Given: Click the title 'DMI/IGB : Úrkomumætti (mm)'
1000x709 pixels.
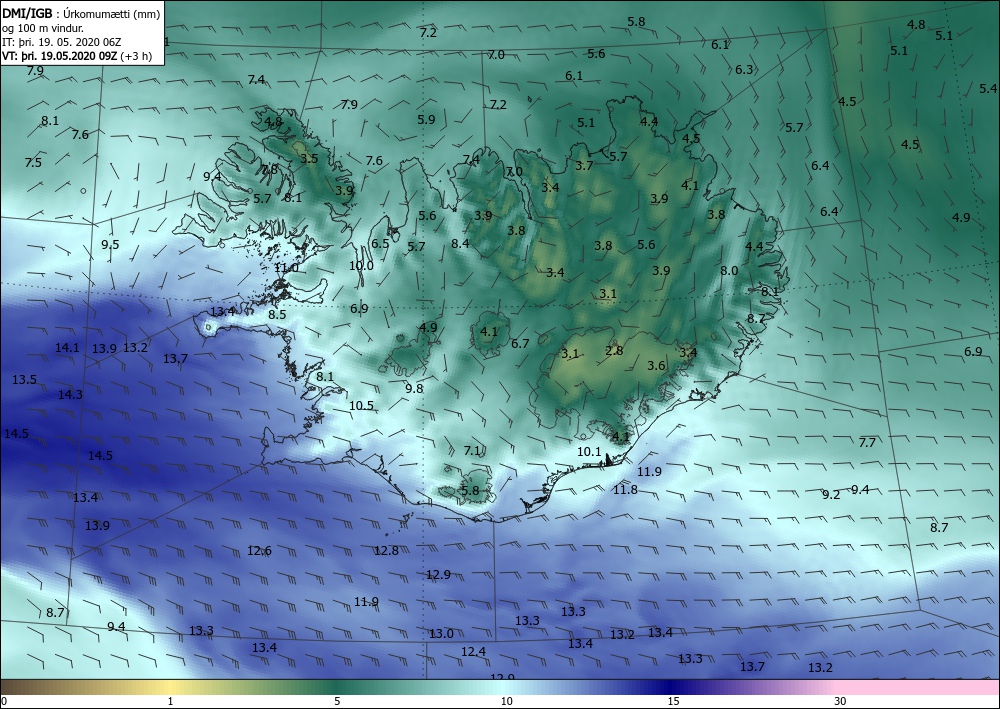Looking at the screenshot, I should [x=81, y=13].
